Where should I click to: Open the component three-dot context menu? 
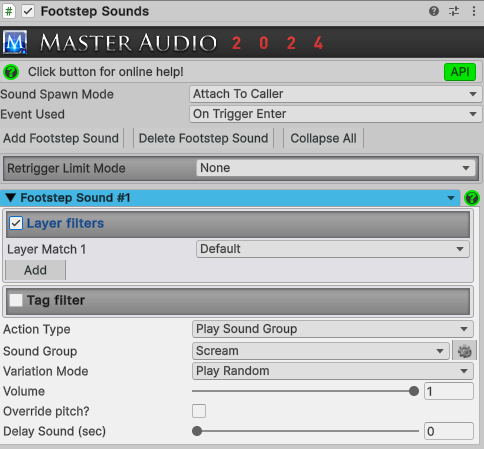click(474, 11)
